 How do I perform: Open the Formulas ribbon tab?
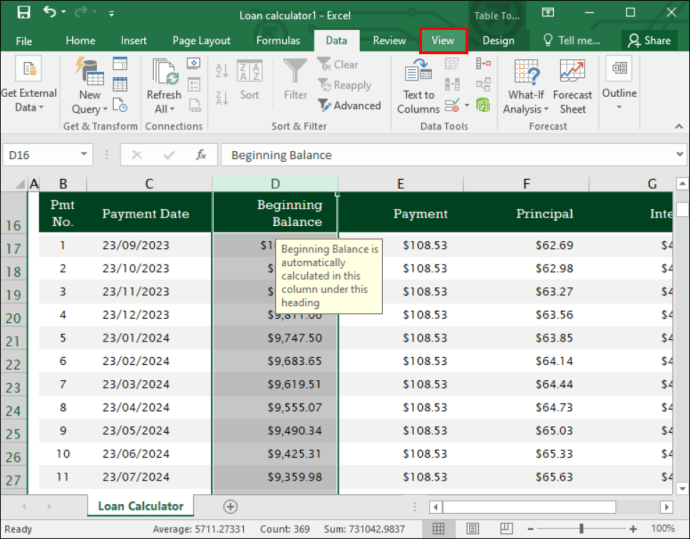278,40
